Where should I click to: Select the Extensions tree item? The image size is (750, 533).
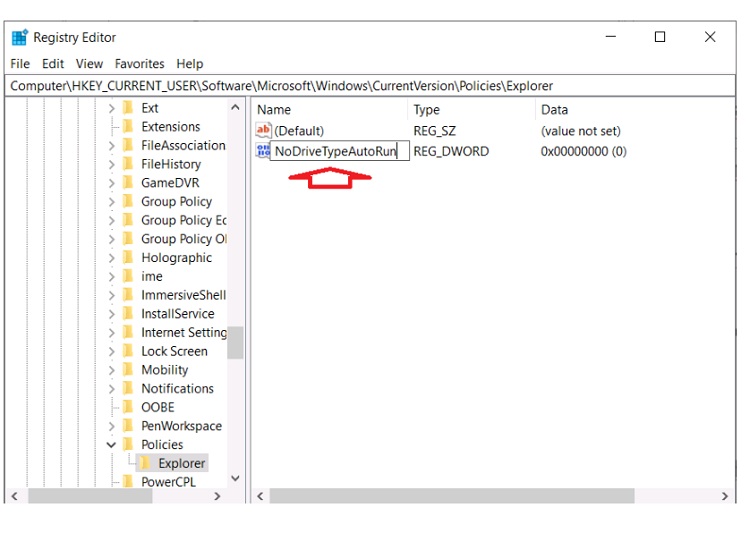[x=171, y=127]
